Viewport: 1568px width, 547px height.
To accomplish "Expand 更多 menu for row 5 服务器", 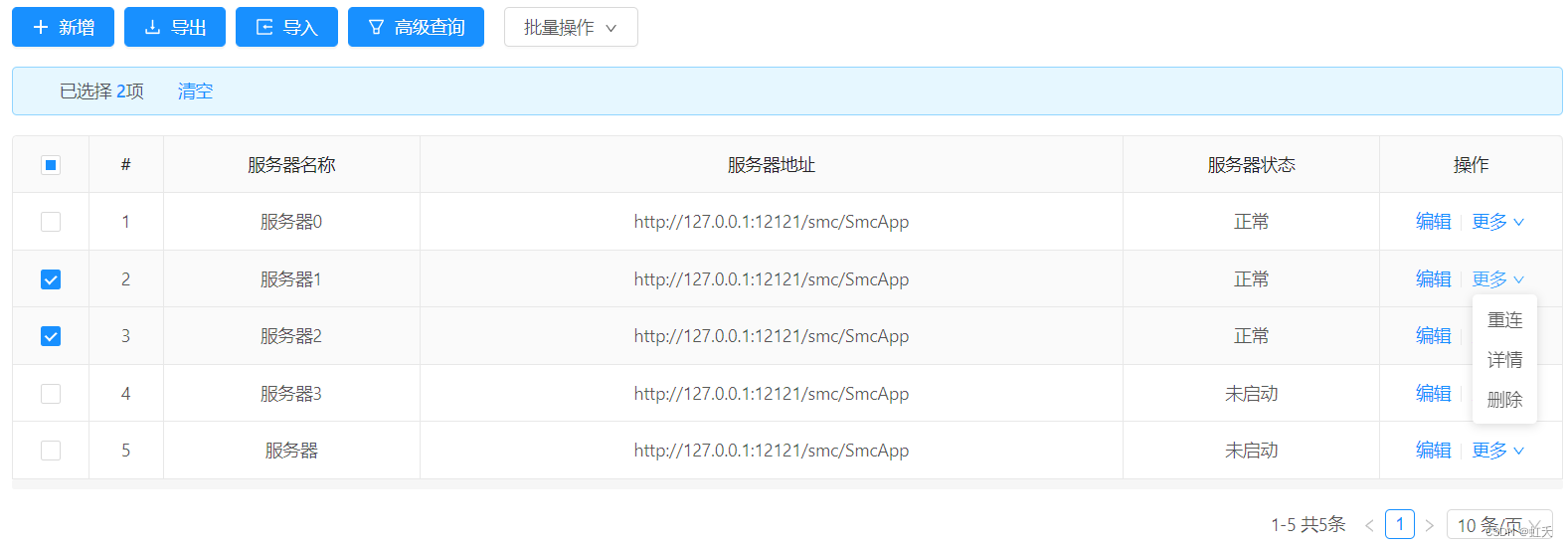I will pyautogui.click(x=1497, y=451).
